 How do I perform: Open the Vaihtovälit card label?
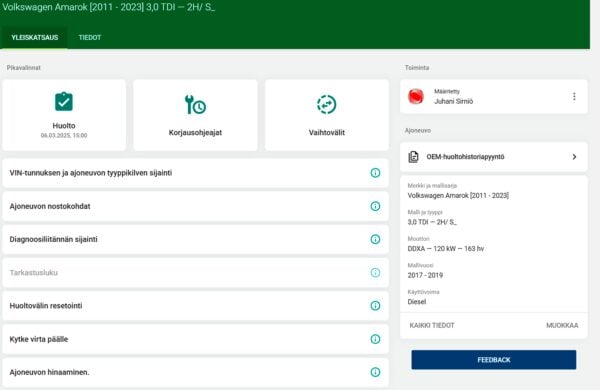click(x=326, y=132)
